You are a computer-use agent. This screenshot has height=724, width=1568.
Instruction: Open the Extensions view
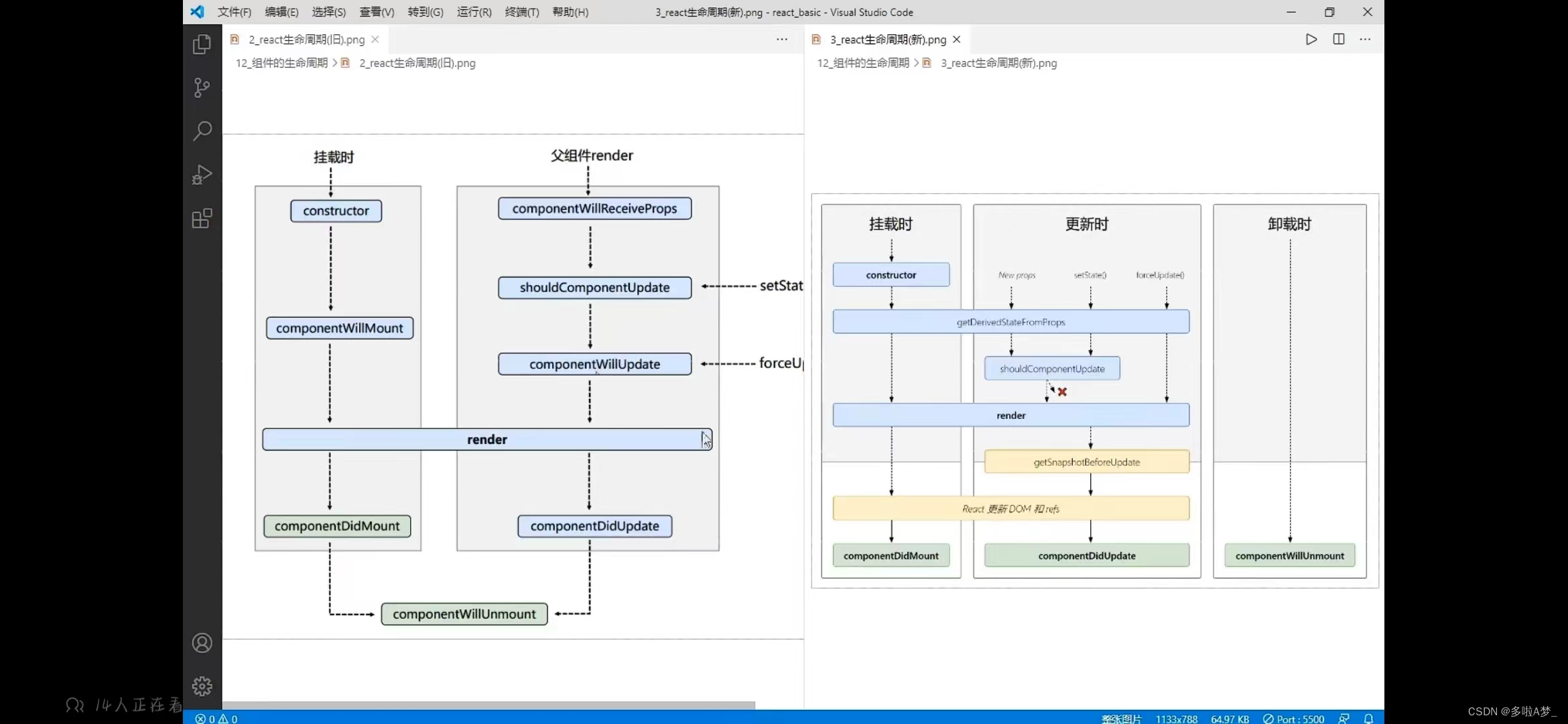click(x=202, y=218)
